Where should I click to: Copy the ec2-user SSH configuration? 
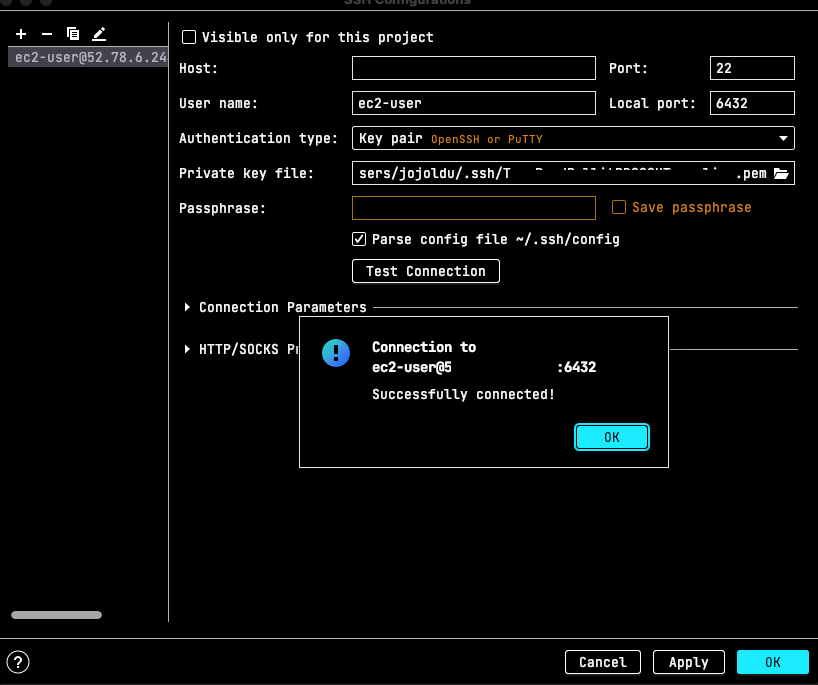coord(72,33)
